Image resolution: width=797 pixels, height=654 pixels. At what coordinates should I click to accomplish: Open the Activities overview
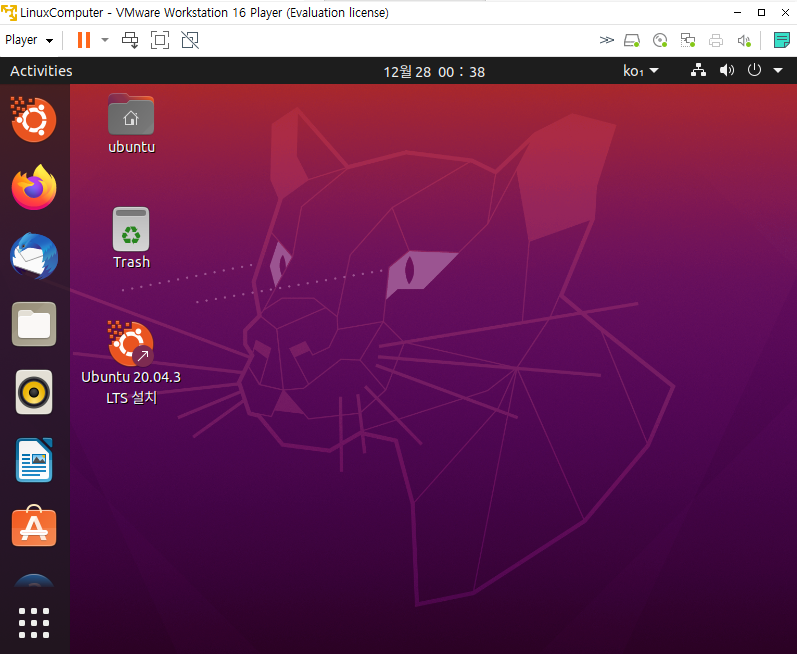coord(41,71)
